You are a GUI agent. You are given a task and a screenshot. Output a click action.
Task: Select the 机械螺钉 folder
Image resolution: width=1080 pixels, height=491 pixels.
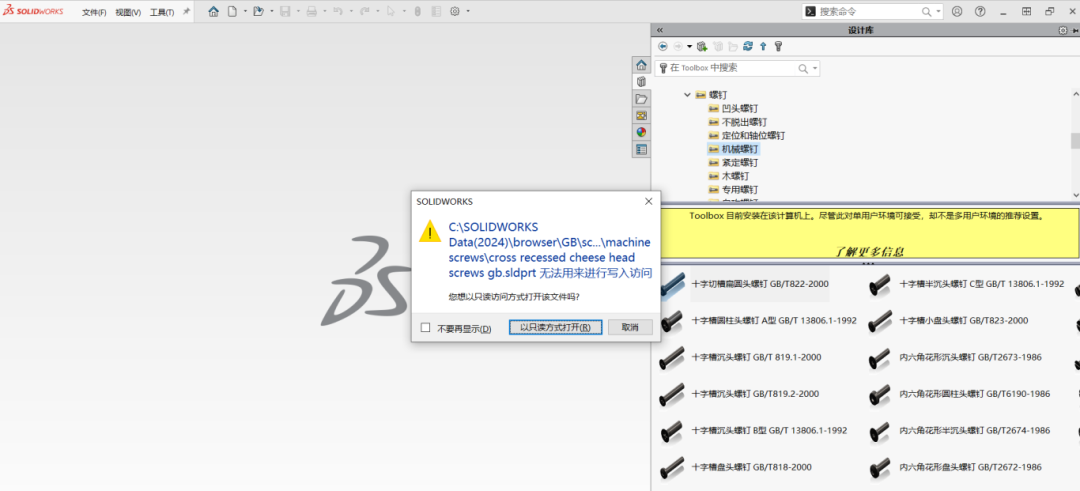tap(734, 149)
